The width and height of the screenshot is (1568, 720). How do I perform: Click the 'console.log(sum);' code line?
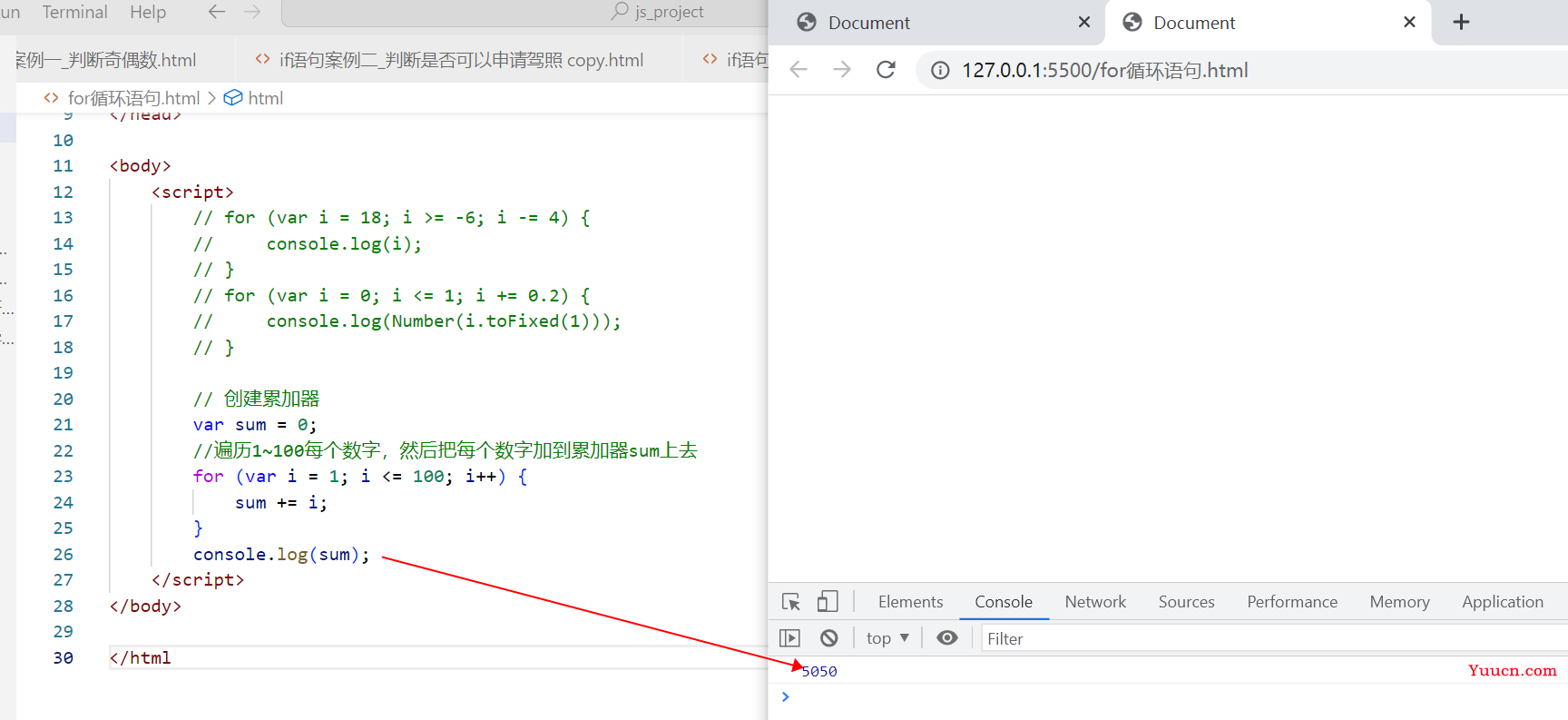pos(281,555)
